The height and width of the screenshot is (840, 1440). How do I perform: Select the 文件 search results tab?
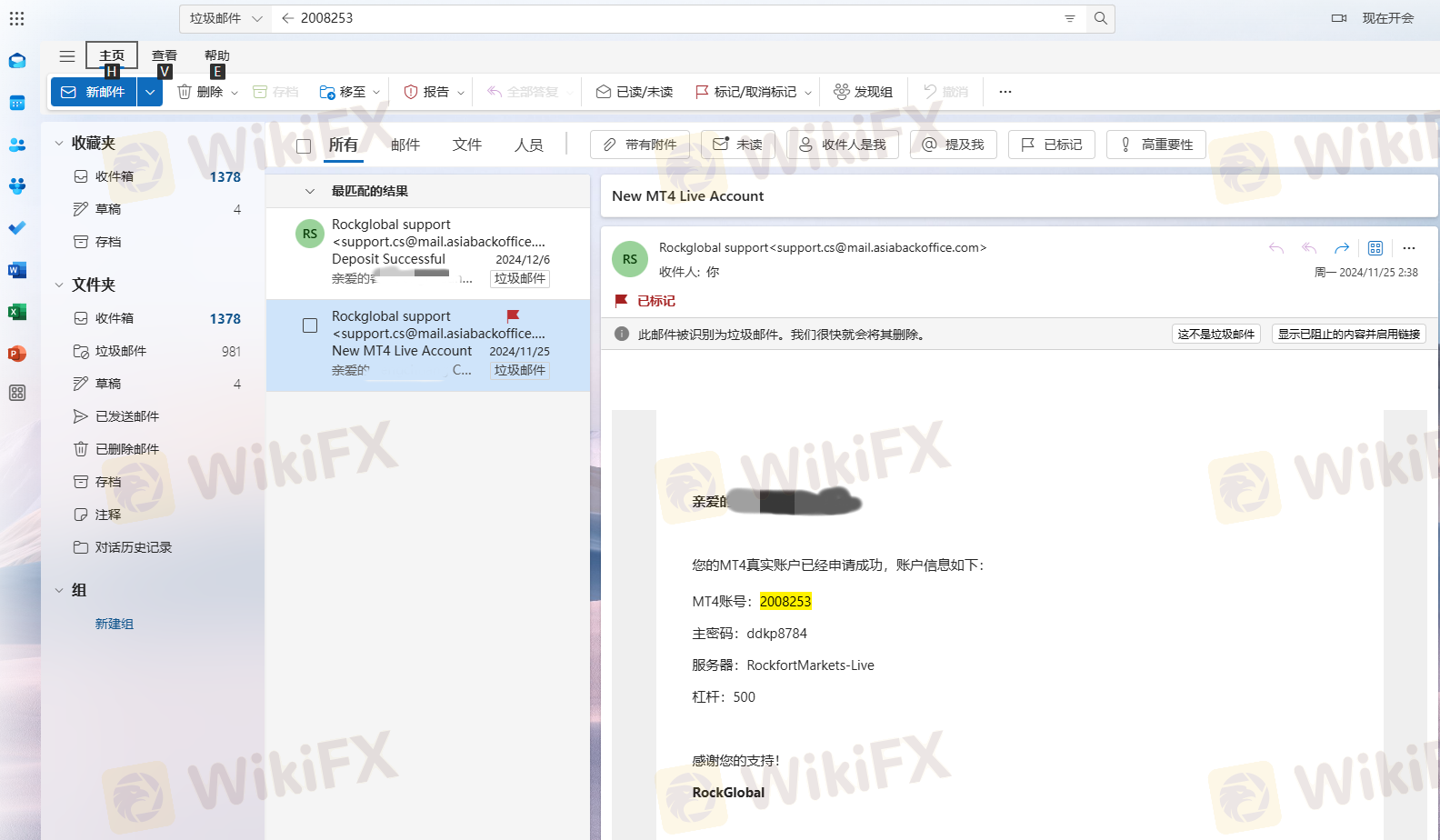(x=467, y=145)
